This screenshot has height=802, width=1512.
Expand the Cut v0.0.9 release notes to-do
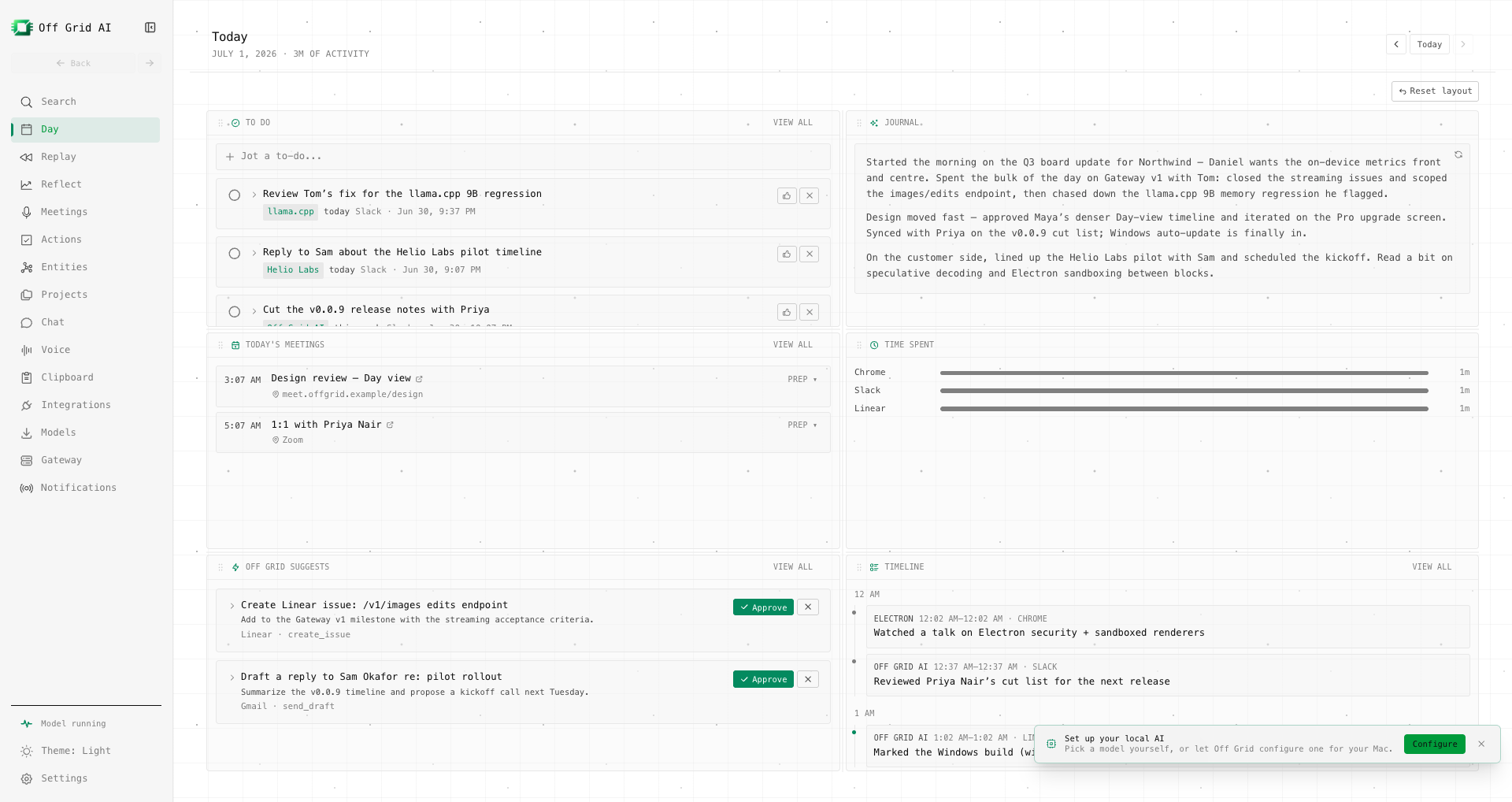[254, 311]
